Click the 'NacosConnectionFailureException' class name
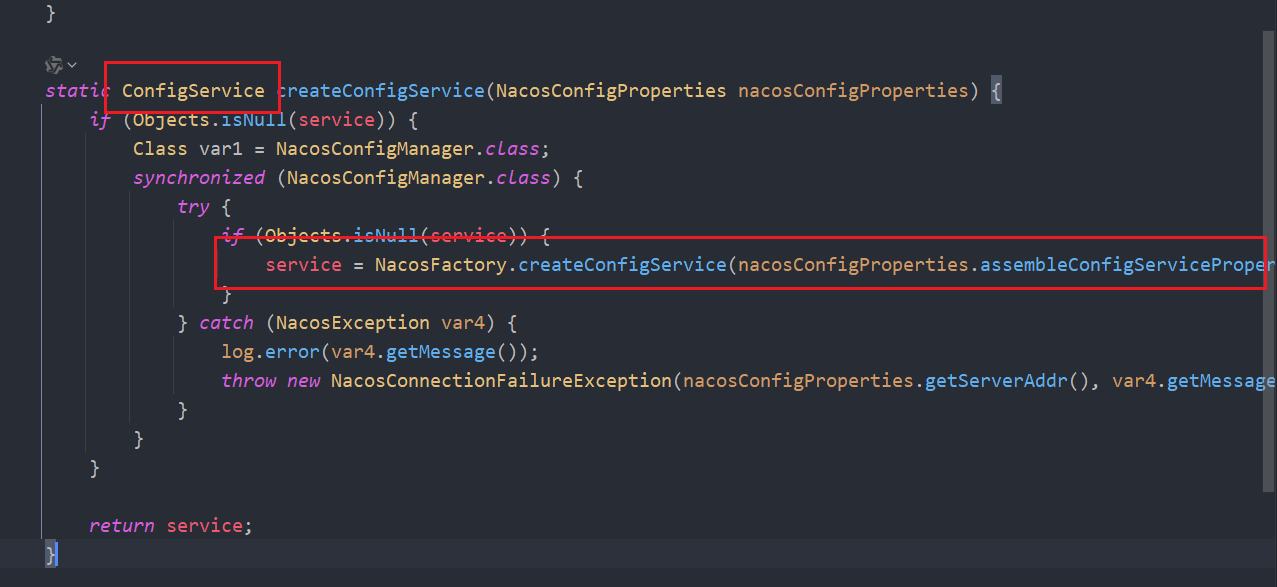The height and width of the screenshot is (587, 1277). (x=501, y=381)
